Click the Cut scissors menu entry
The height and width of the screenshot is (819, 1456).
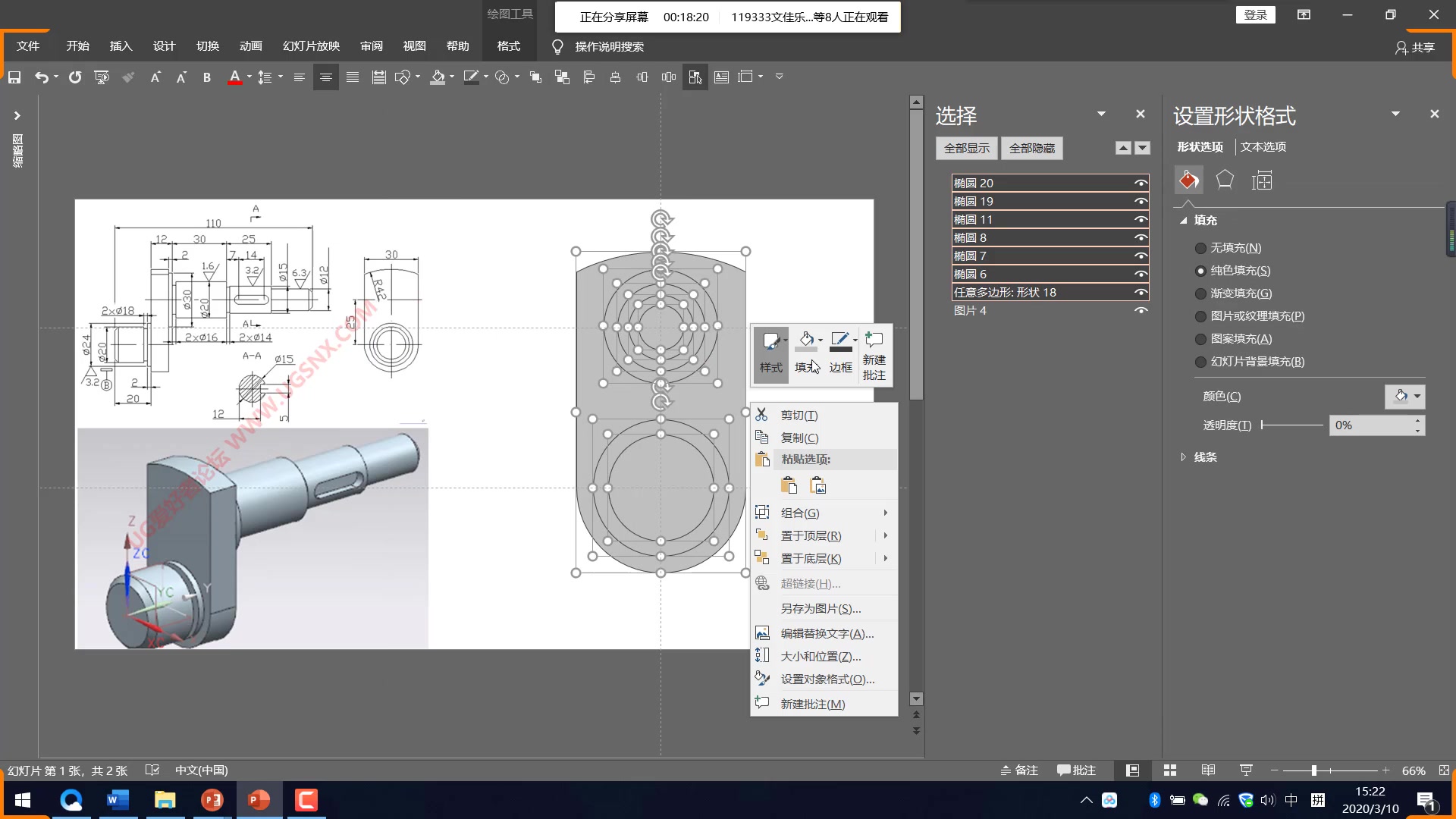[799, 416]
